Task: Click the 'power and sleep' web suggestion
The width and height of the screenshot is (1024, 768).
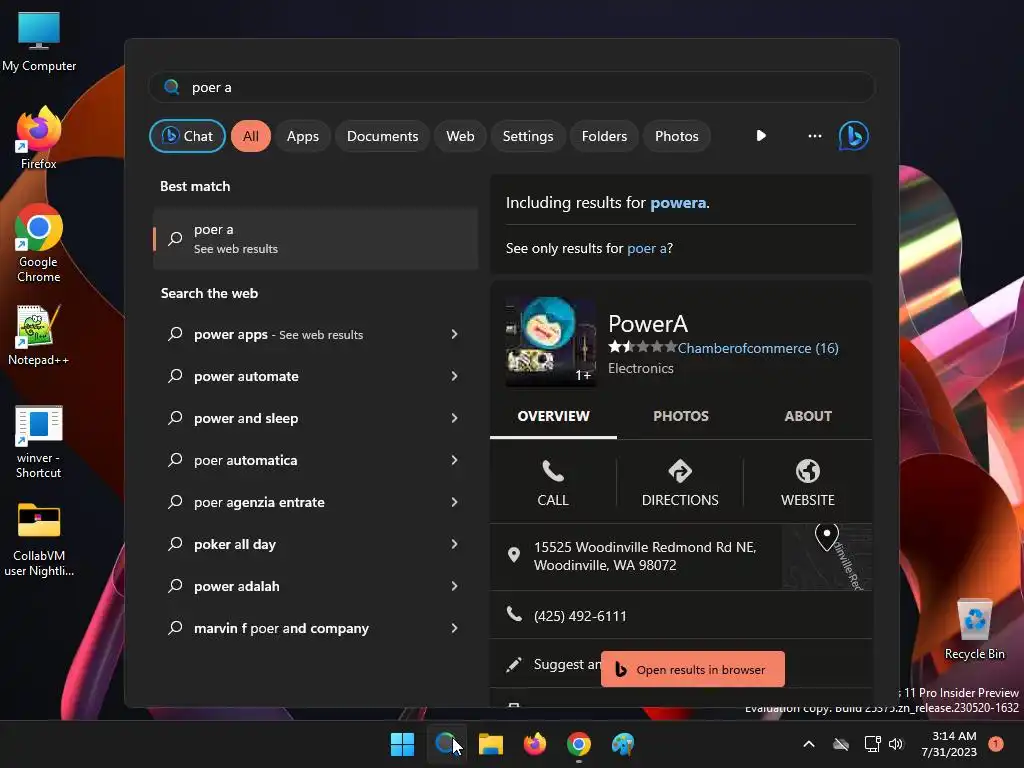Action: tap(315, 418)
